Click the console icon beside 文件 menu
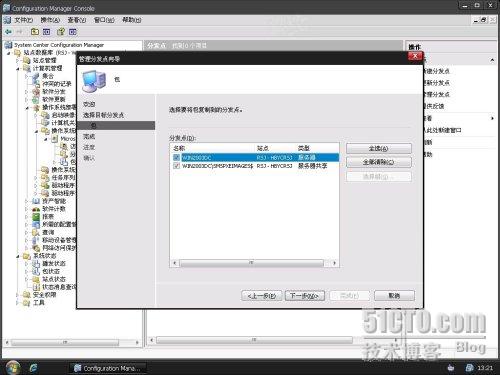Viewport: 500px width, 375px height. pos(7,20)
